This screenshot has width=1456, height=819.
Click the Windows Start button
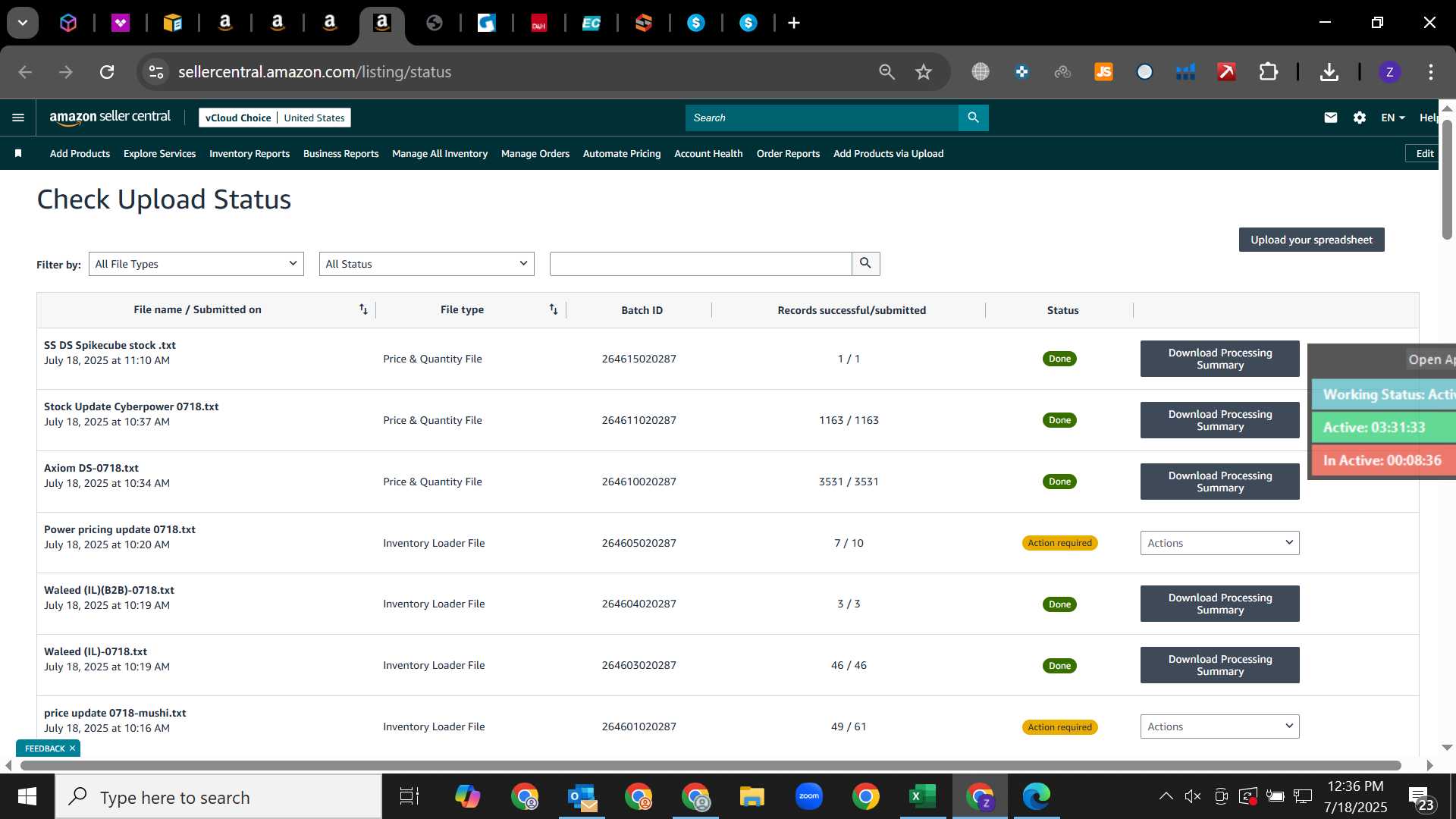point(27,796)
